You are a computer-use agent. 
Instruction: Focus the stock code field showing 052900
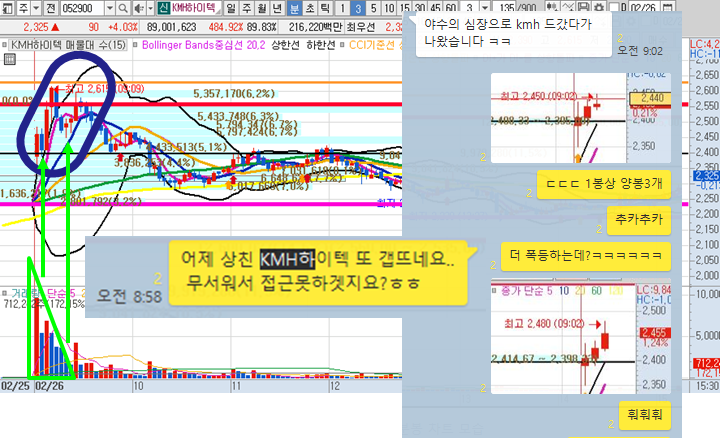(82, 8)
